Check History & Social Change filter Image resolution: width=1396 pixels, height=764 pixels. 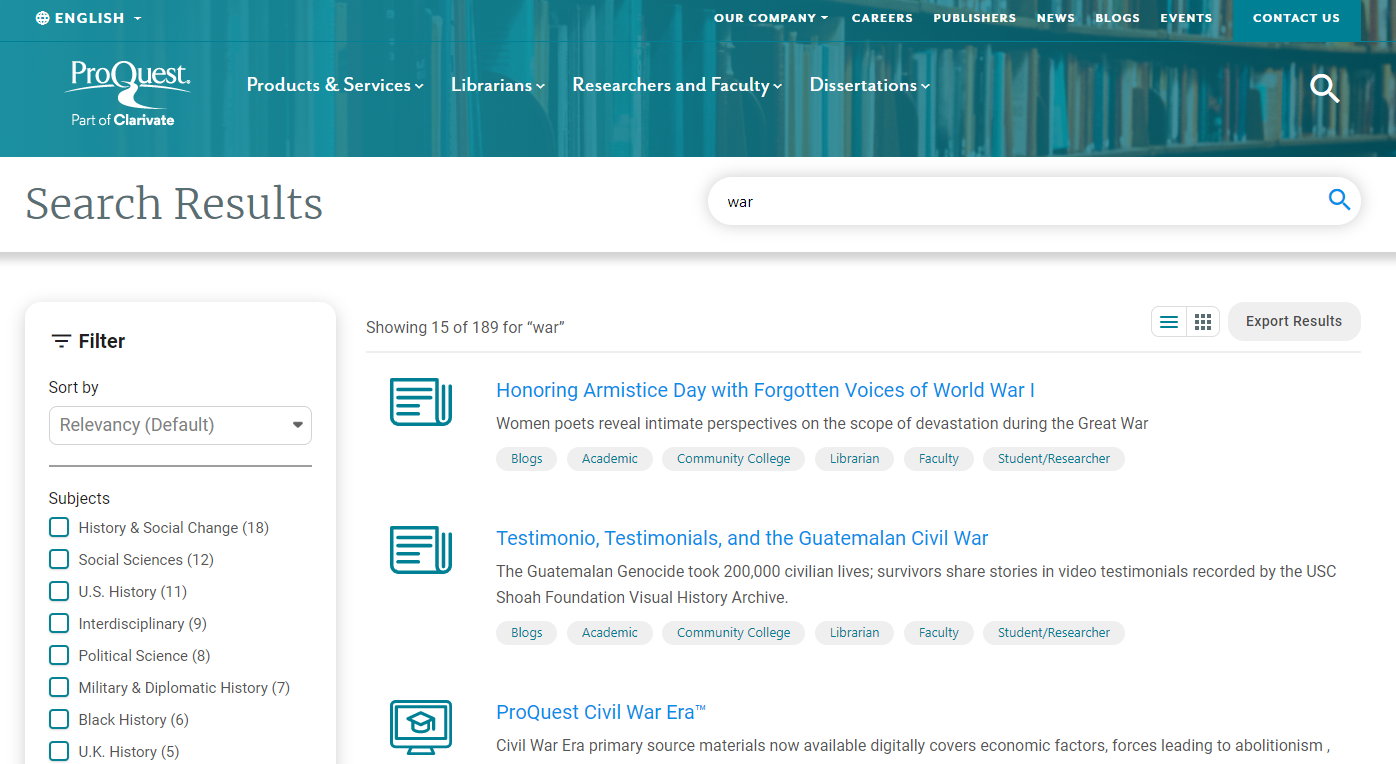[59, 527]
